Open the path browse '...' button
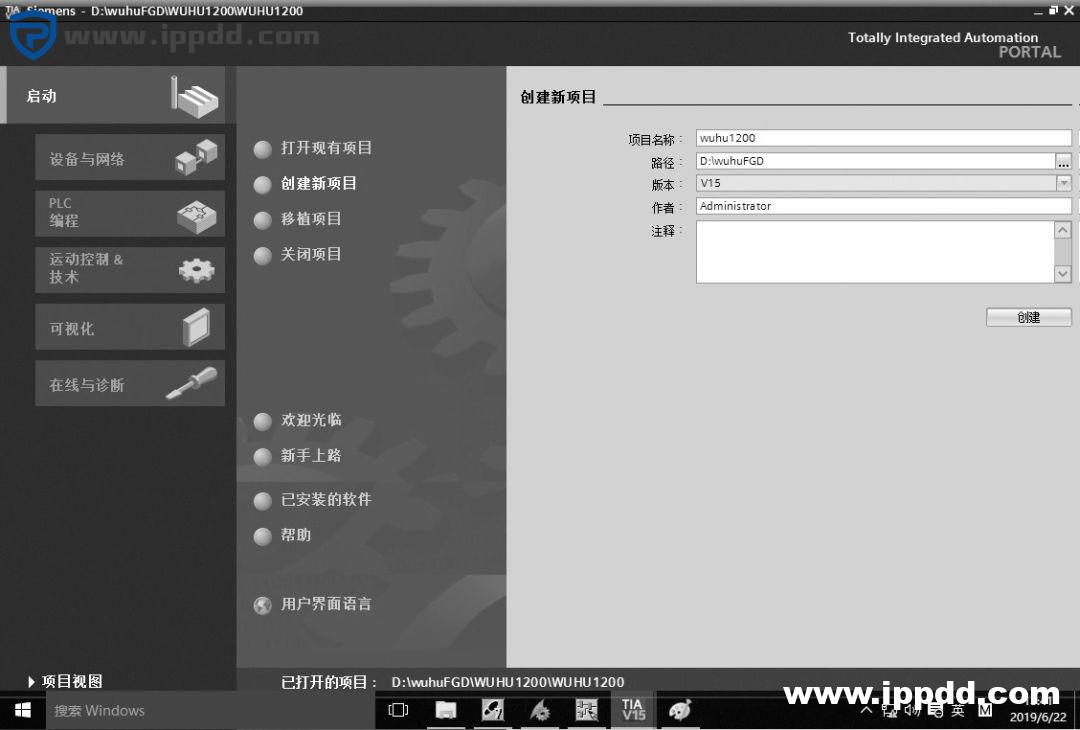1080x730 pixels. [1064, 161]
